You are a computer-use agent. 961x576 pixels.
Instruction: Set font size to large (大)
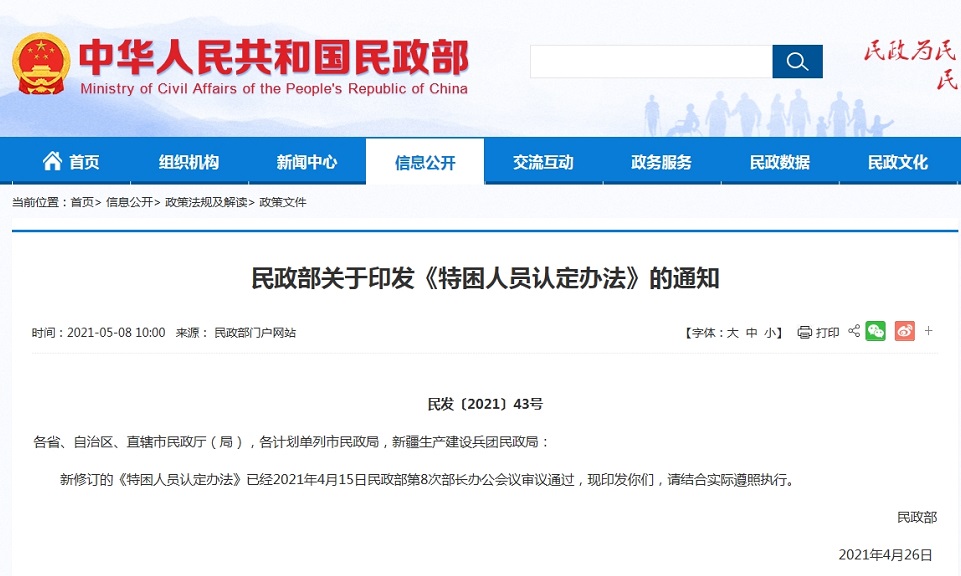[x=732, y=333]
